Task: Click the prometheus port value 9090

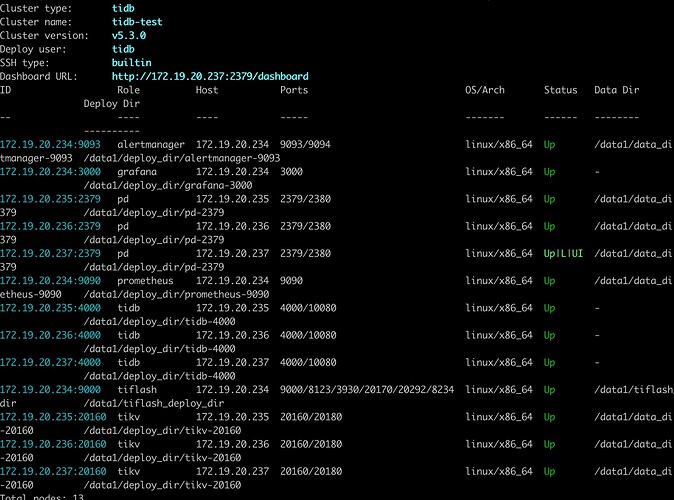Action: 291,281
